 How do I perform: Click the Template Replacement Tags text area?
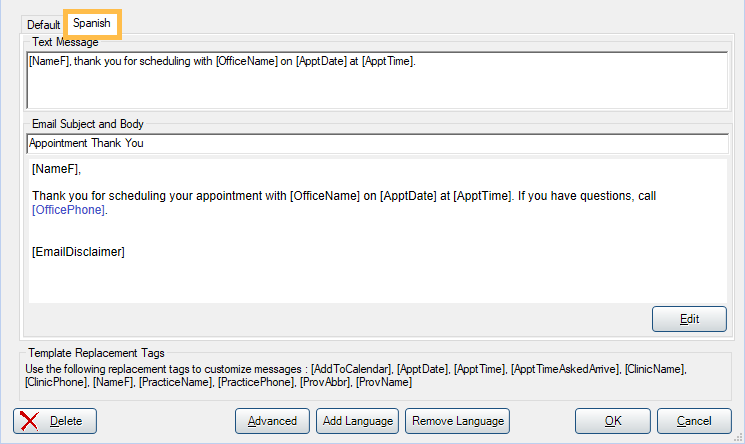point(356,376)
